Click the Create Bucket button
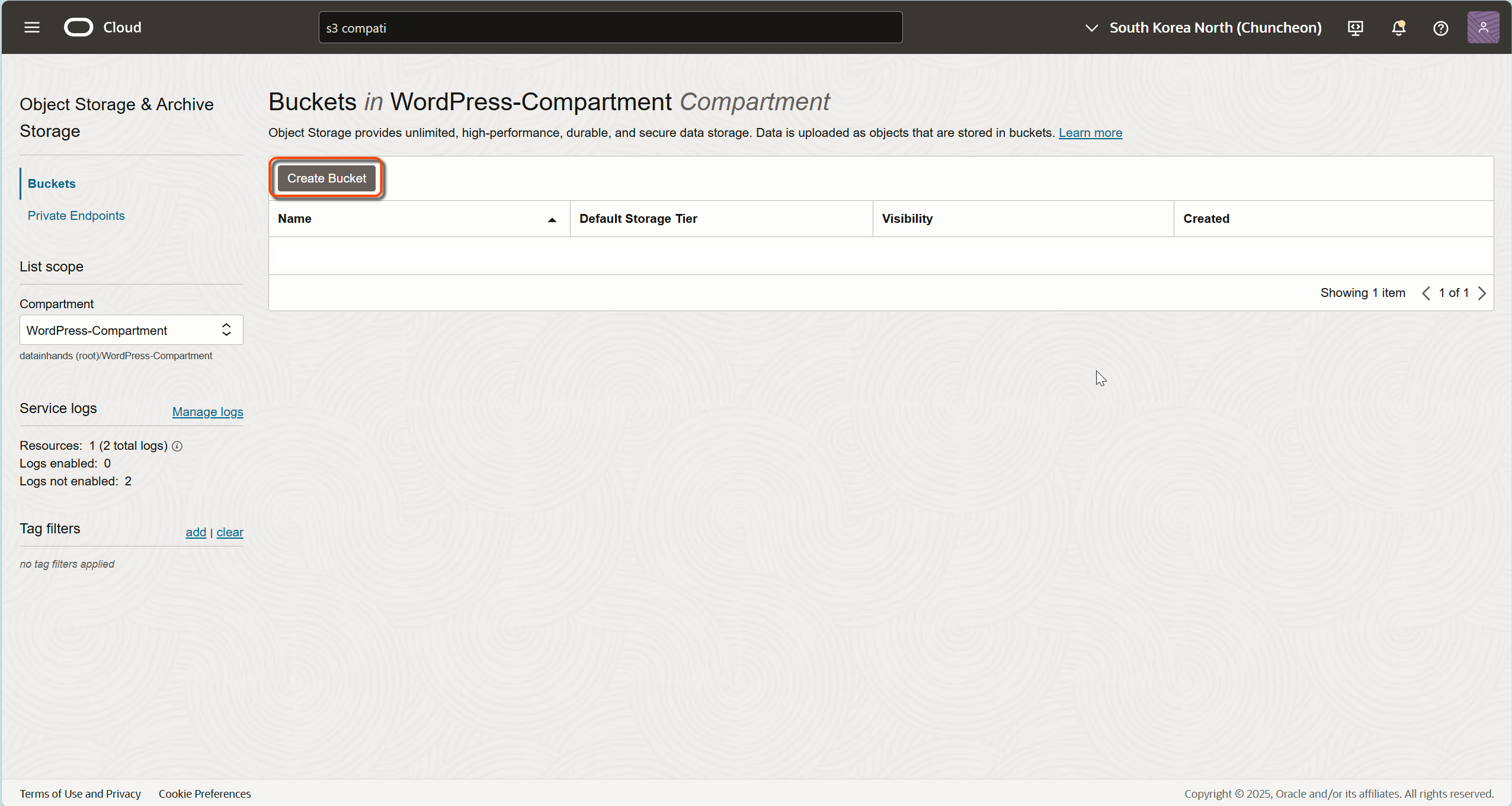This screenshot has height=806, width=1512. click(x=327, y=178)
